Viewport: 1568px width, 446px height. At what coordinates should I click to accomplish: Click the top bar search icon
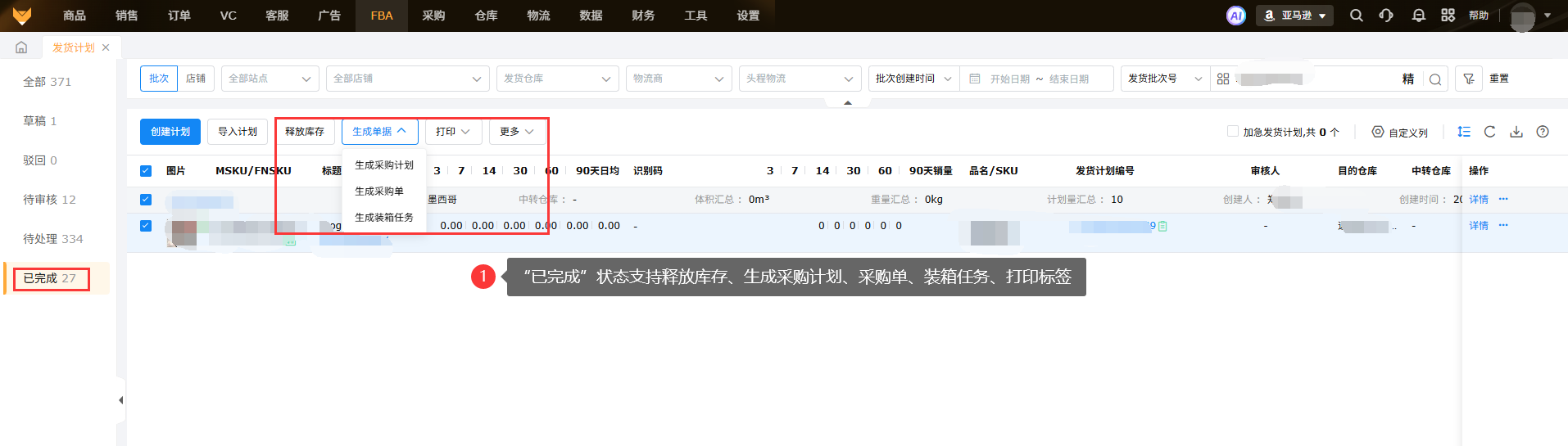point(1357,16)
